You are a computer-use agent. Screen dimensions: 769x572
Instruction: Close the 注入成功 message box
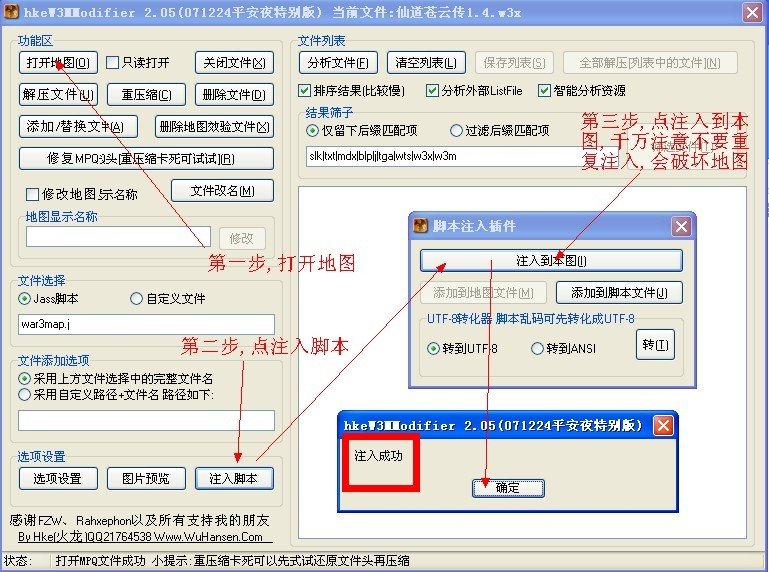pyautogui.click(x=663, y=425)
